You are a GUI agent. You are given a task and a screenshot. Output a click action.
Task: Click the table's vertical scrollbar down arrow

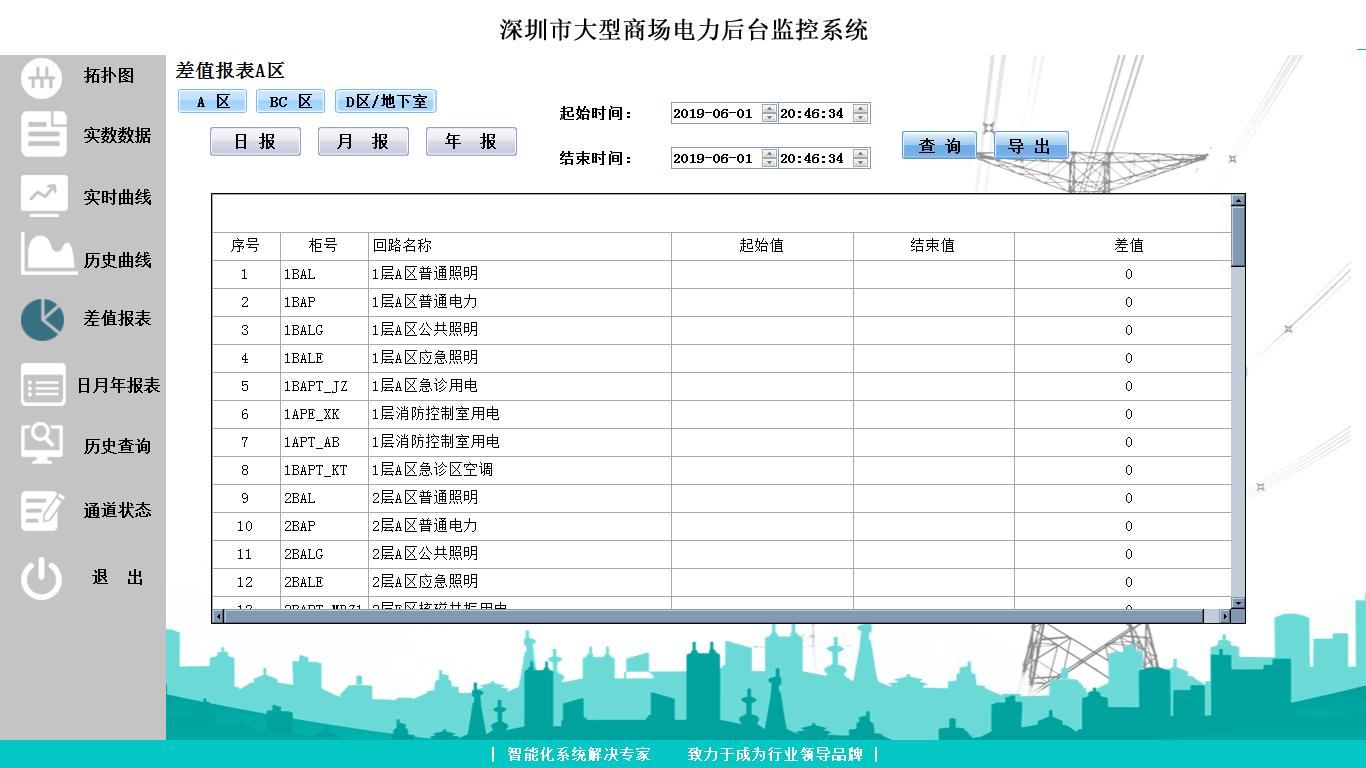[x=1238, y=603]
